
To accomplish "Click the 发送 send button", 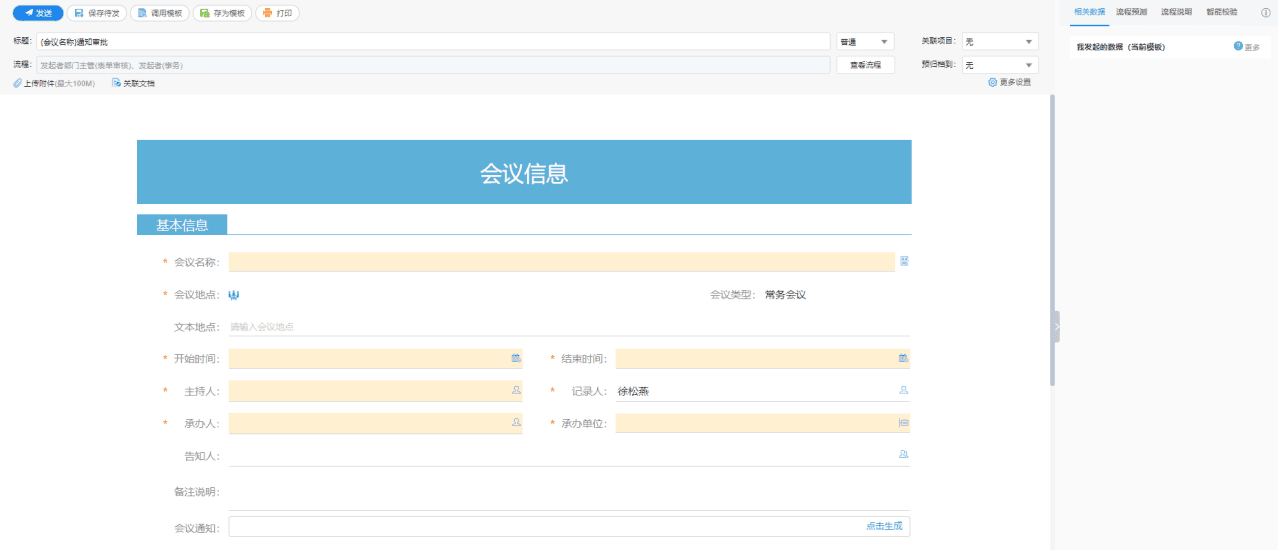I will (x=38, y=13).
